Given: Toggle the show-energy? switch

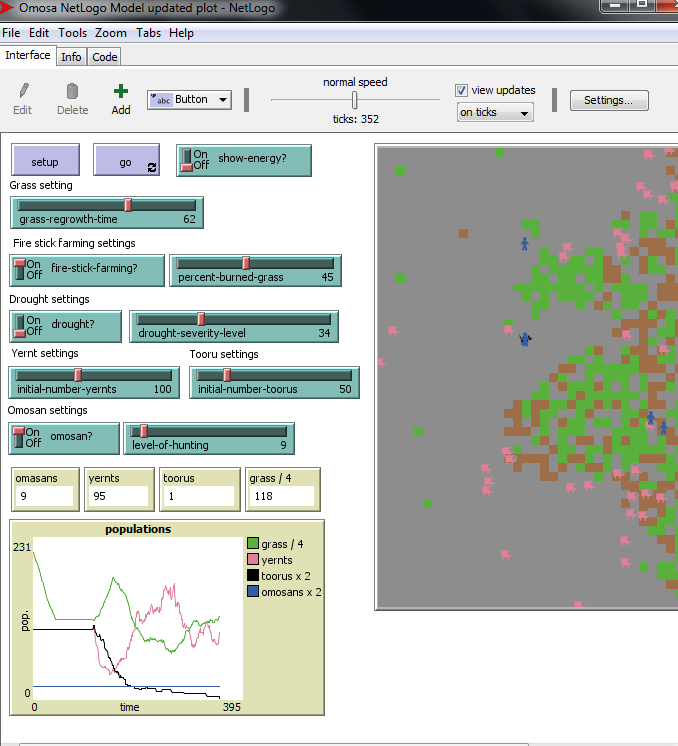Looking at the screenshot, I should click(187, 160).
